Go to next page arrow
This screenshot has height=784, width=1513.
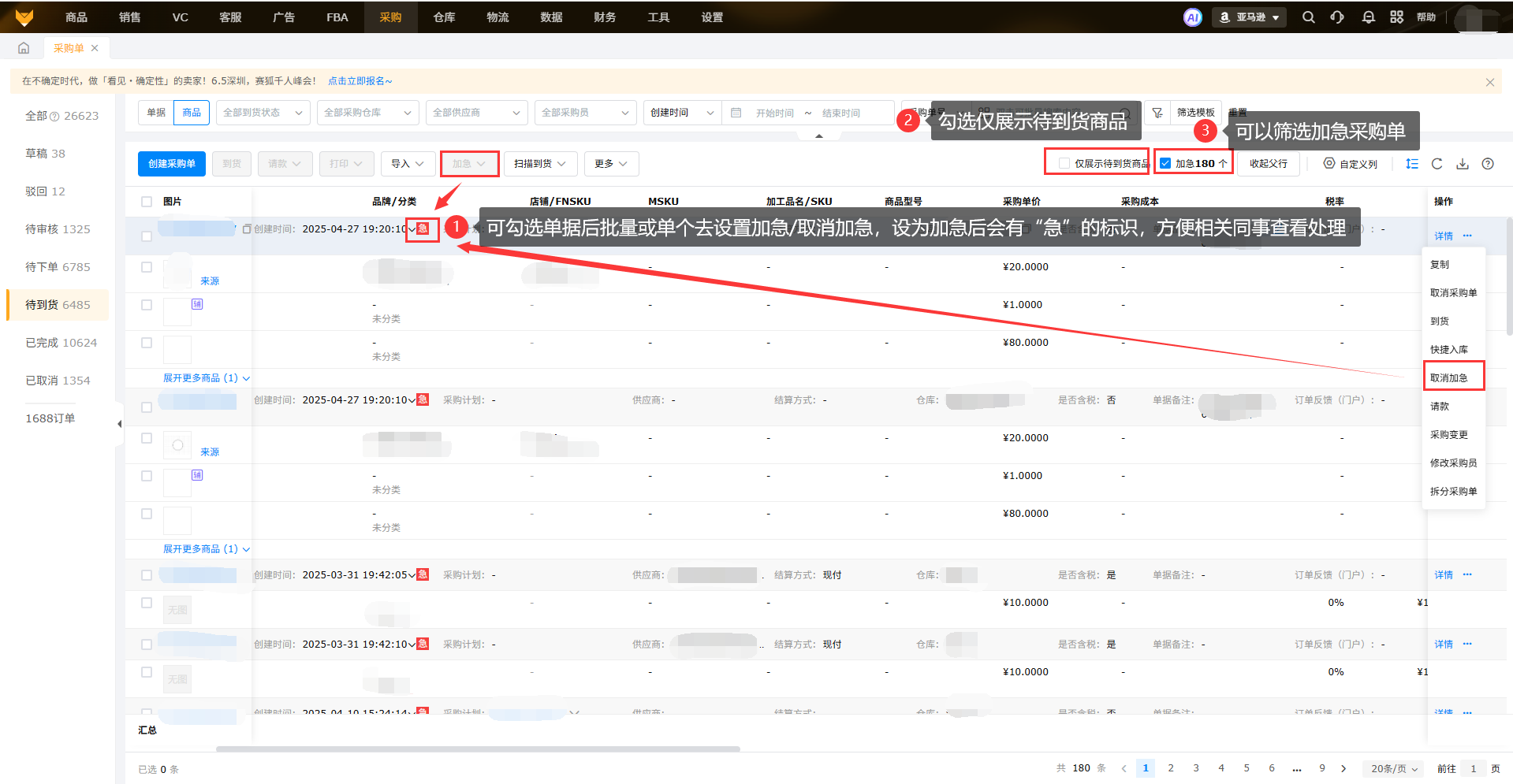point(1343,769)
